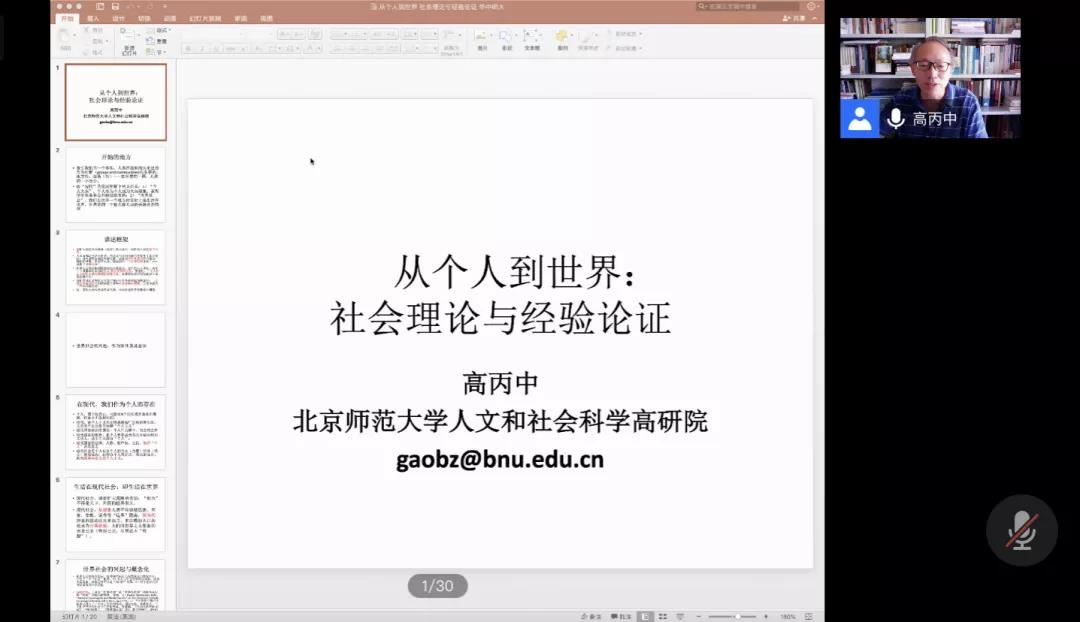Switch to slide sorter view icon
The image size is (1080, 622).
[x=663, y=616]
